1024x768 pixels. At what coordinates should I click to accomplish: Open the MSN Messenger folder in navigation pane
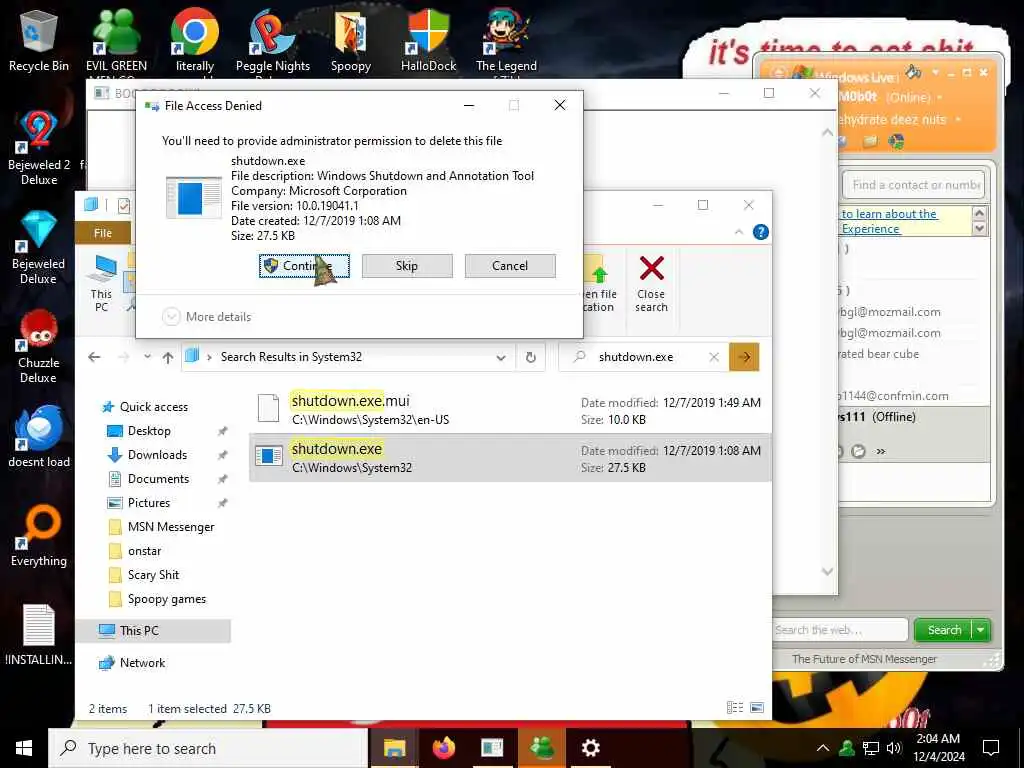click(x=170, y=527)
